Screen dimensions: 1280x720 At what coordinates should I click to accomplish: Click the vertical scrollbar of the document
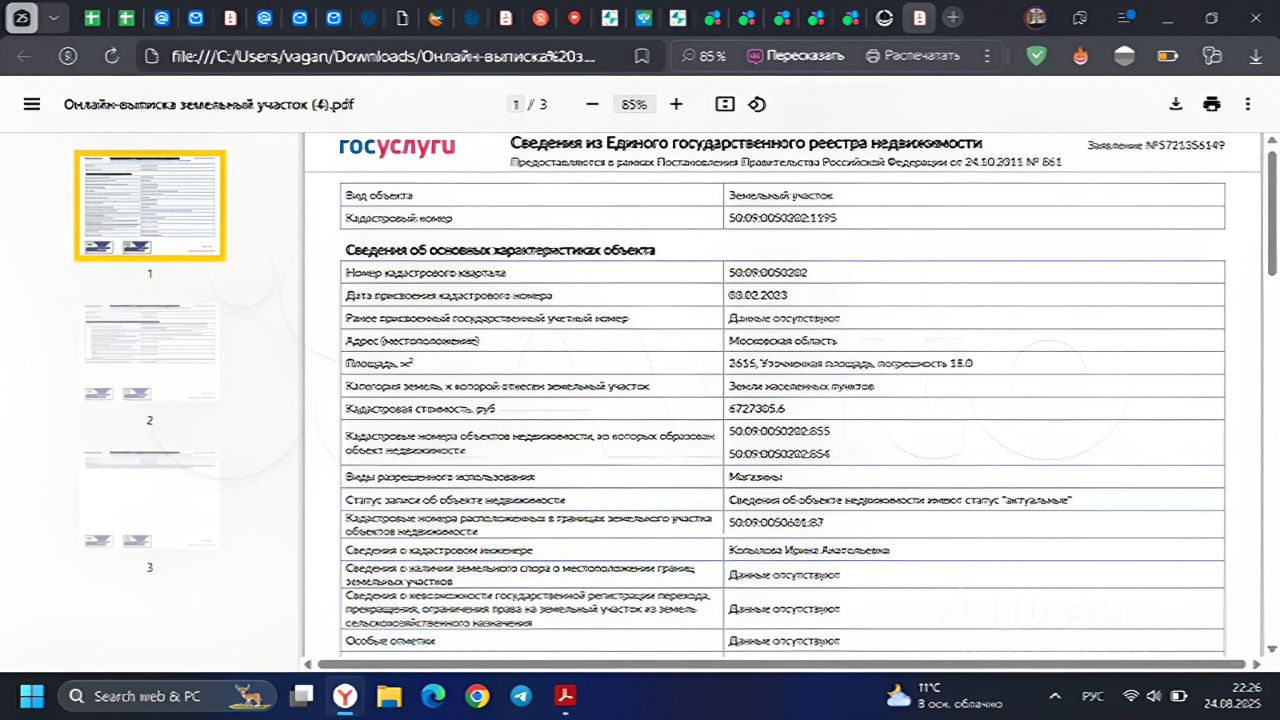pyautogui.click(x=1272, y=212)
